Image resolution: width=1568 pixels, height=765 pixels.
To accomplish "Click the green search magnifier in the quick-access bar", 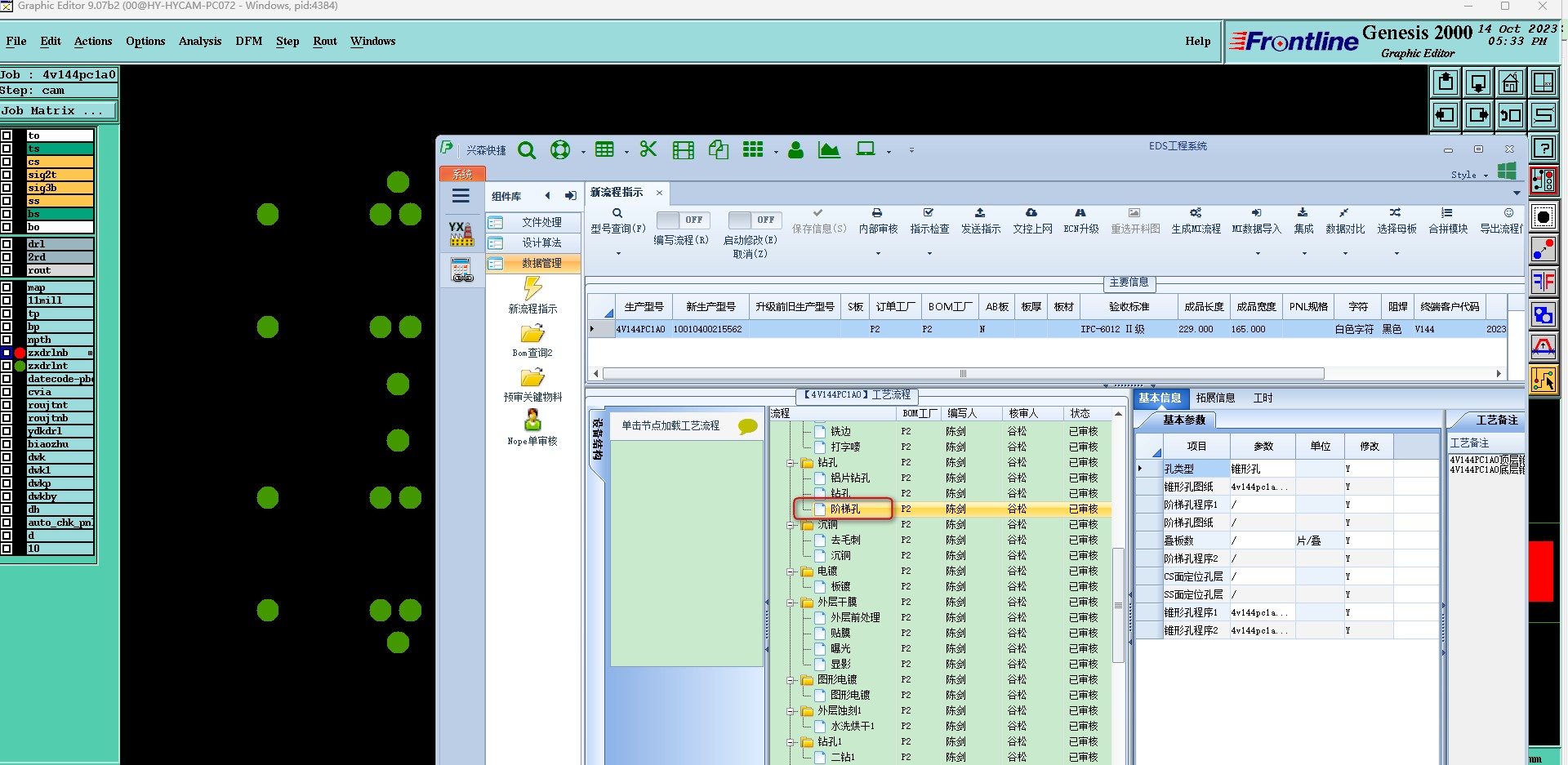I will coord(527,150).
